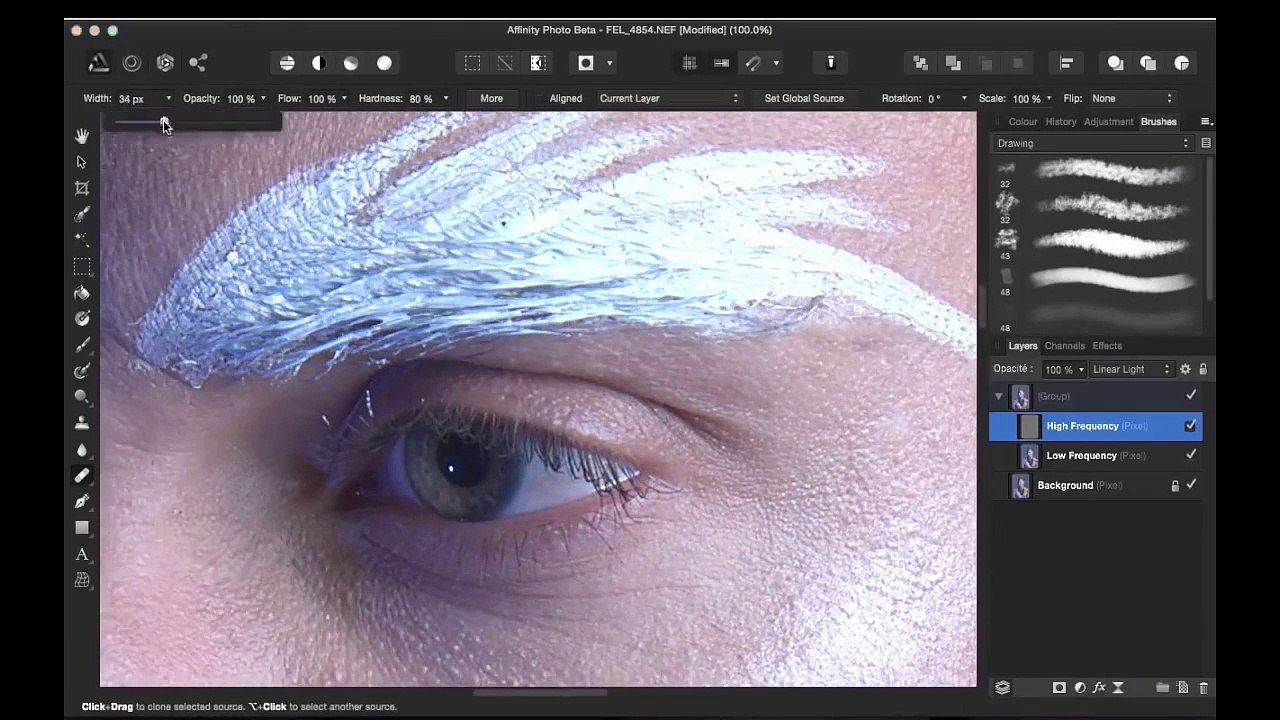This screenshot has width=1280, height=720.
Task: Toggle the grid display toolbar icon
Action: 689,63
